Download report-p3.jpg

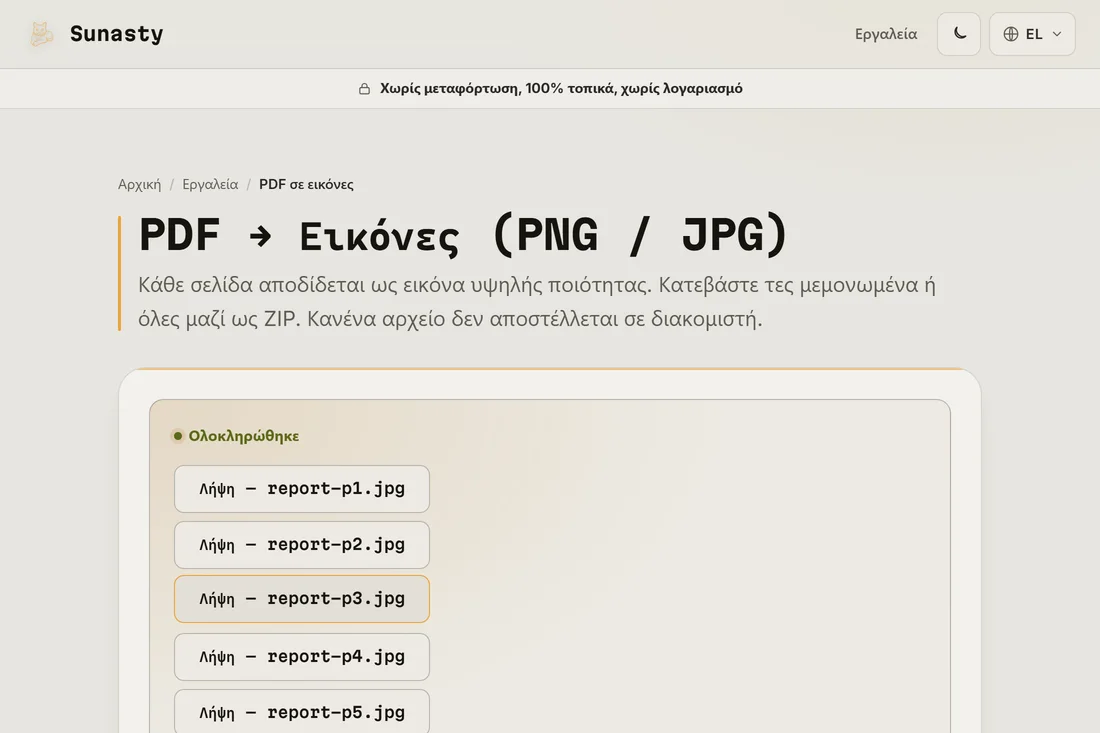tap(302, 599)
